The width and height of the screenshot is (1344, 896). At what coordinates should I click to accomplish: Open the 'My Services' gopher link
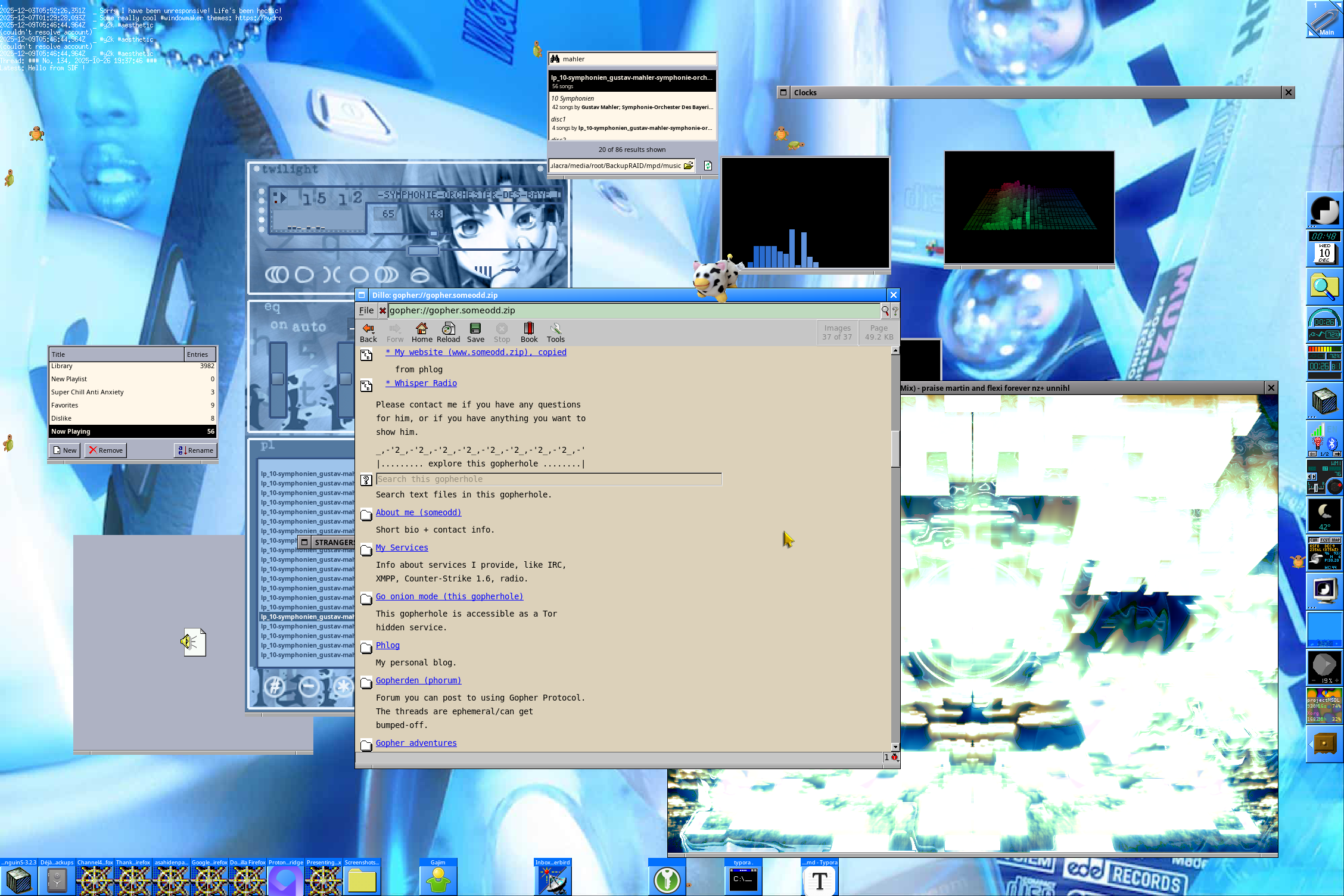coord(402,547)
